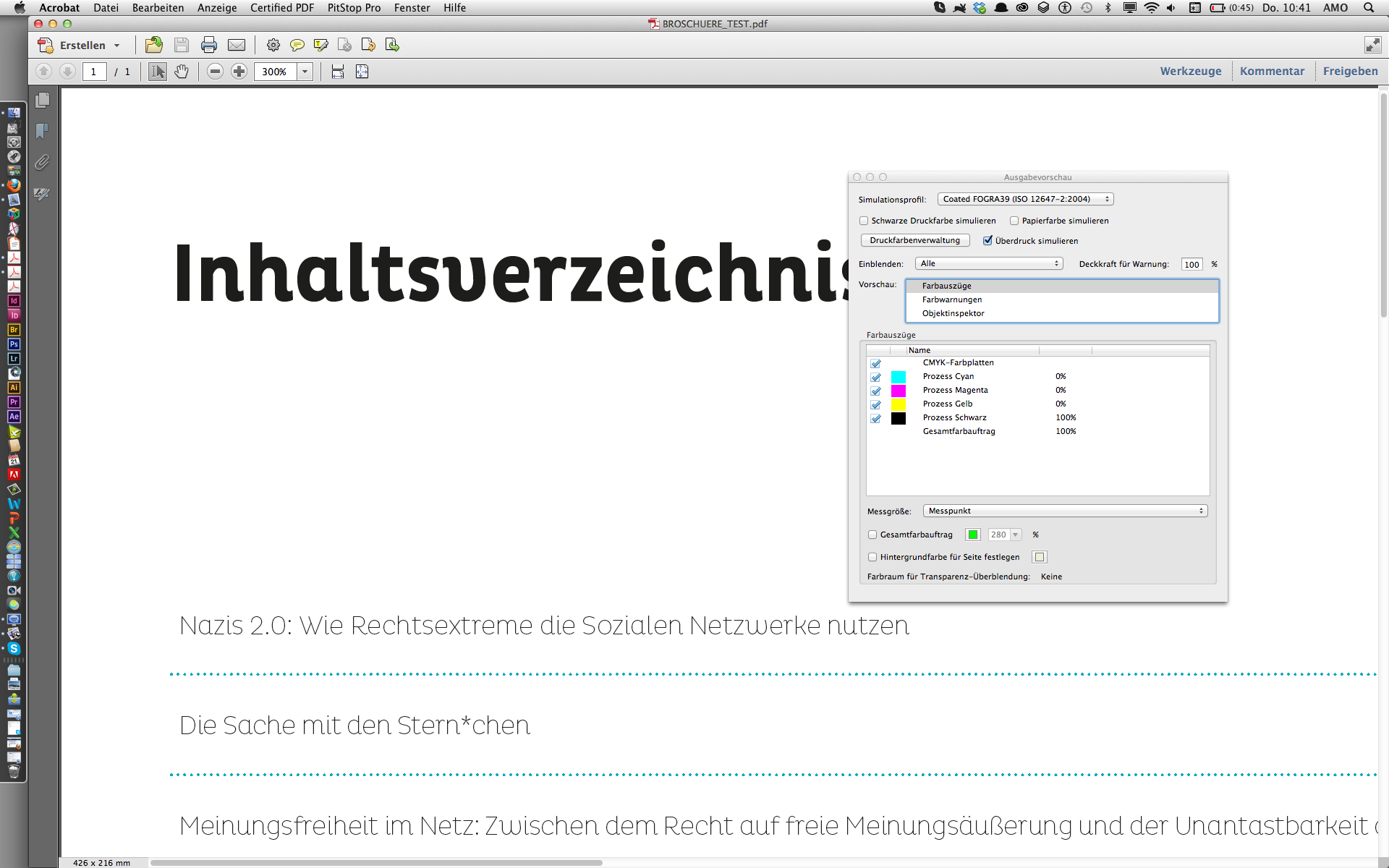Open Datei menu
Viewport: 1389px width, 868px height.
pyautogui.click(x=106, y=8)
